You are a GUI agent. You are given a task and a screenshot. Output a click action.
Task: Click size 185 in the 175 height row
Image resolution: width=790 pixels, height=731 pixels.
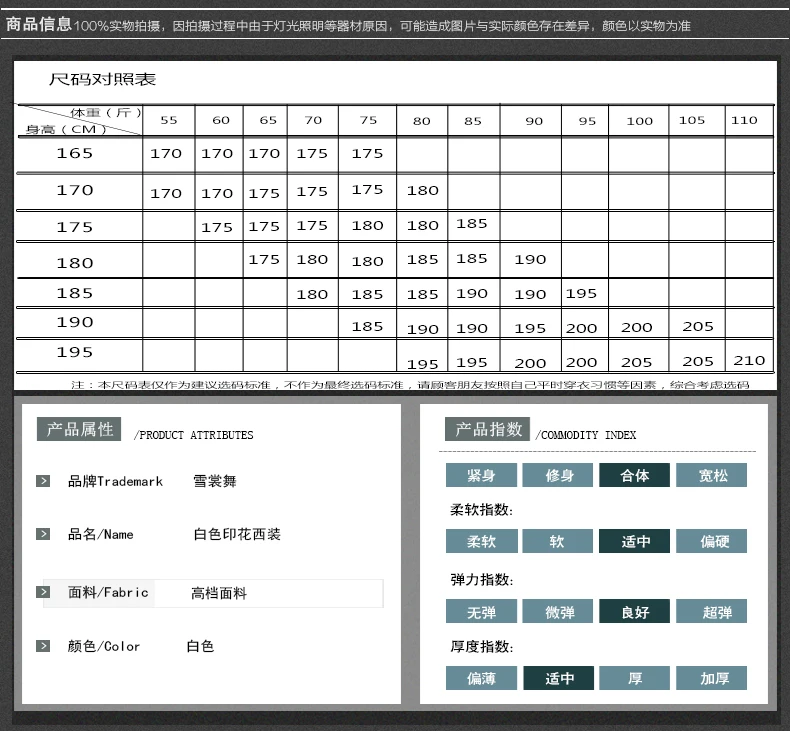(x=472, y=224)
